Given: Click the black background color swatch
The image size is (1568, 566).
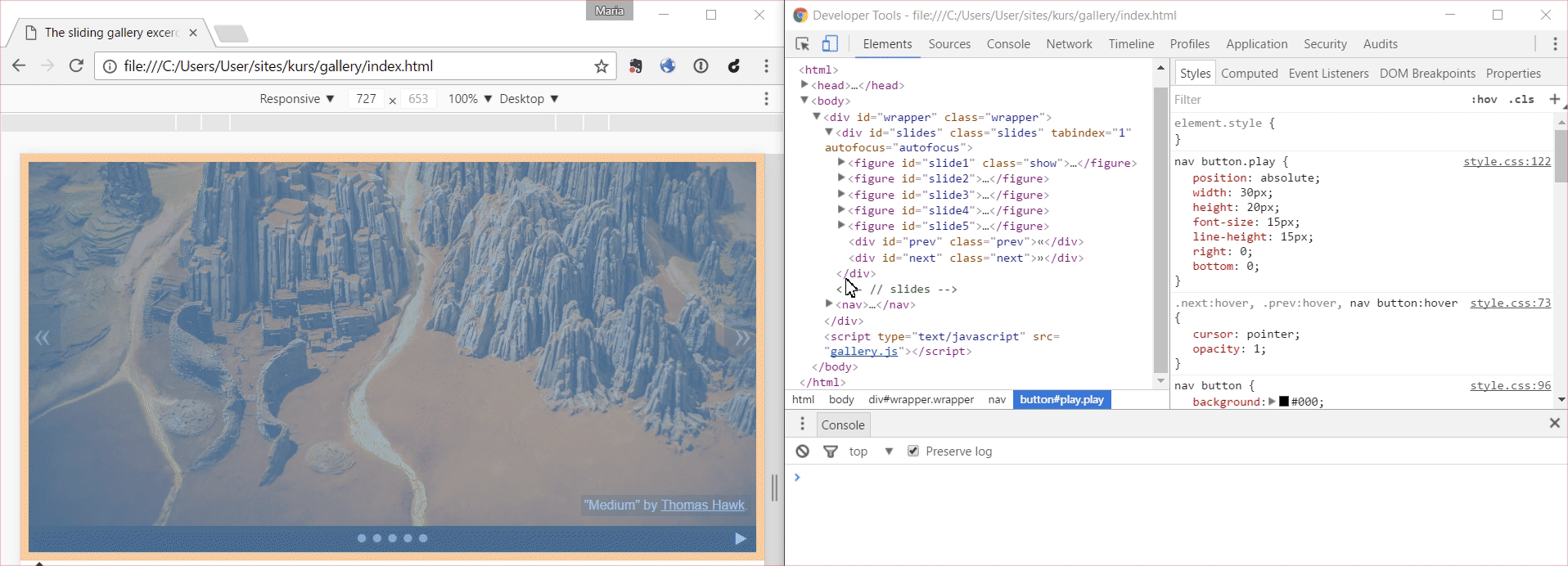Looking at the screenshot, I should click(x=1284, y=402).
